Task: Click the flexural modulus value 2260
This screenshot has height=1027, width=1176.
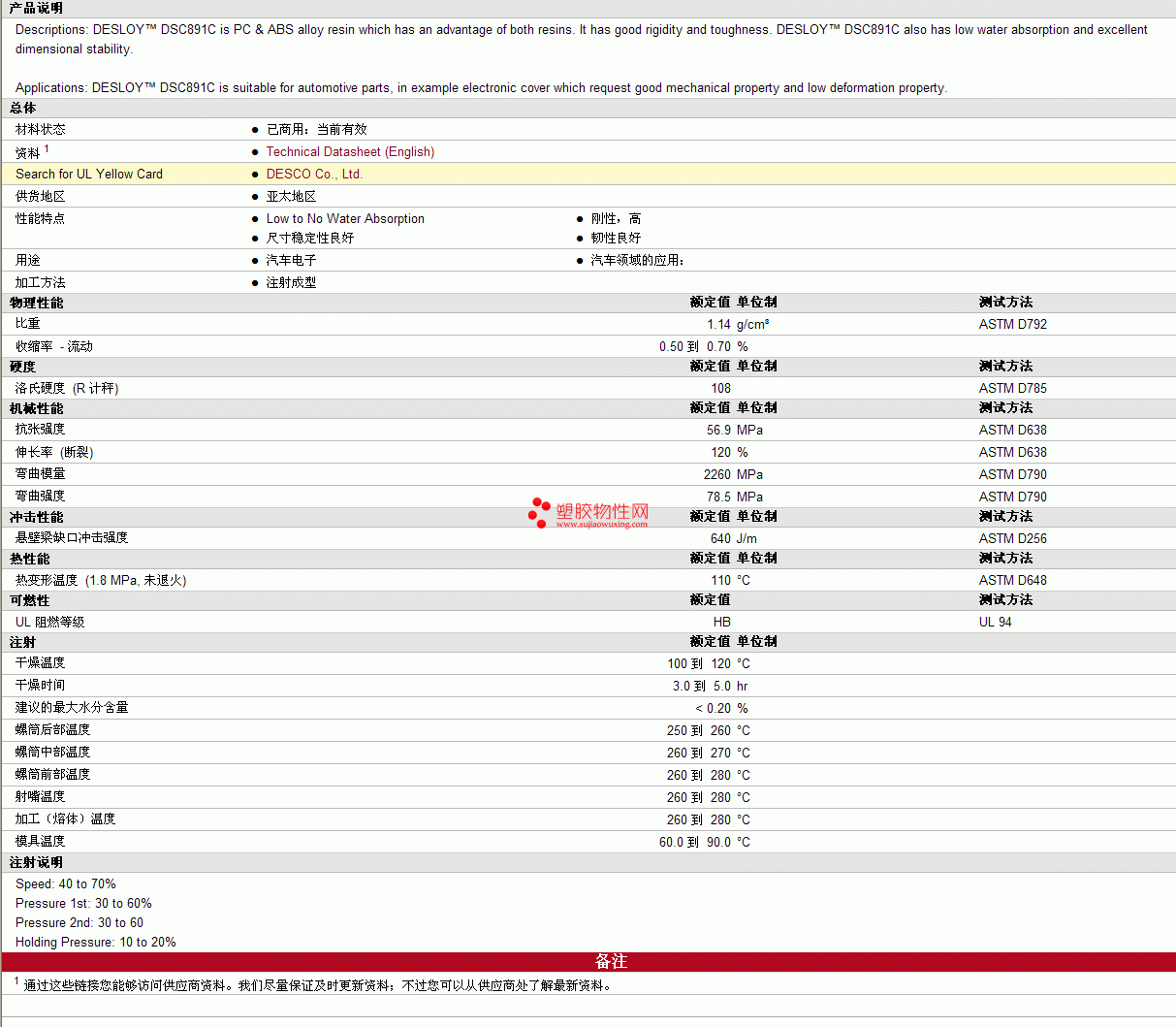Action: pos(717,474)
